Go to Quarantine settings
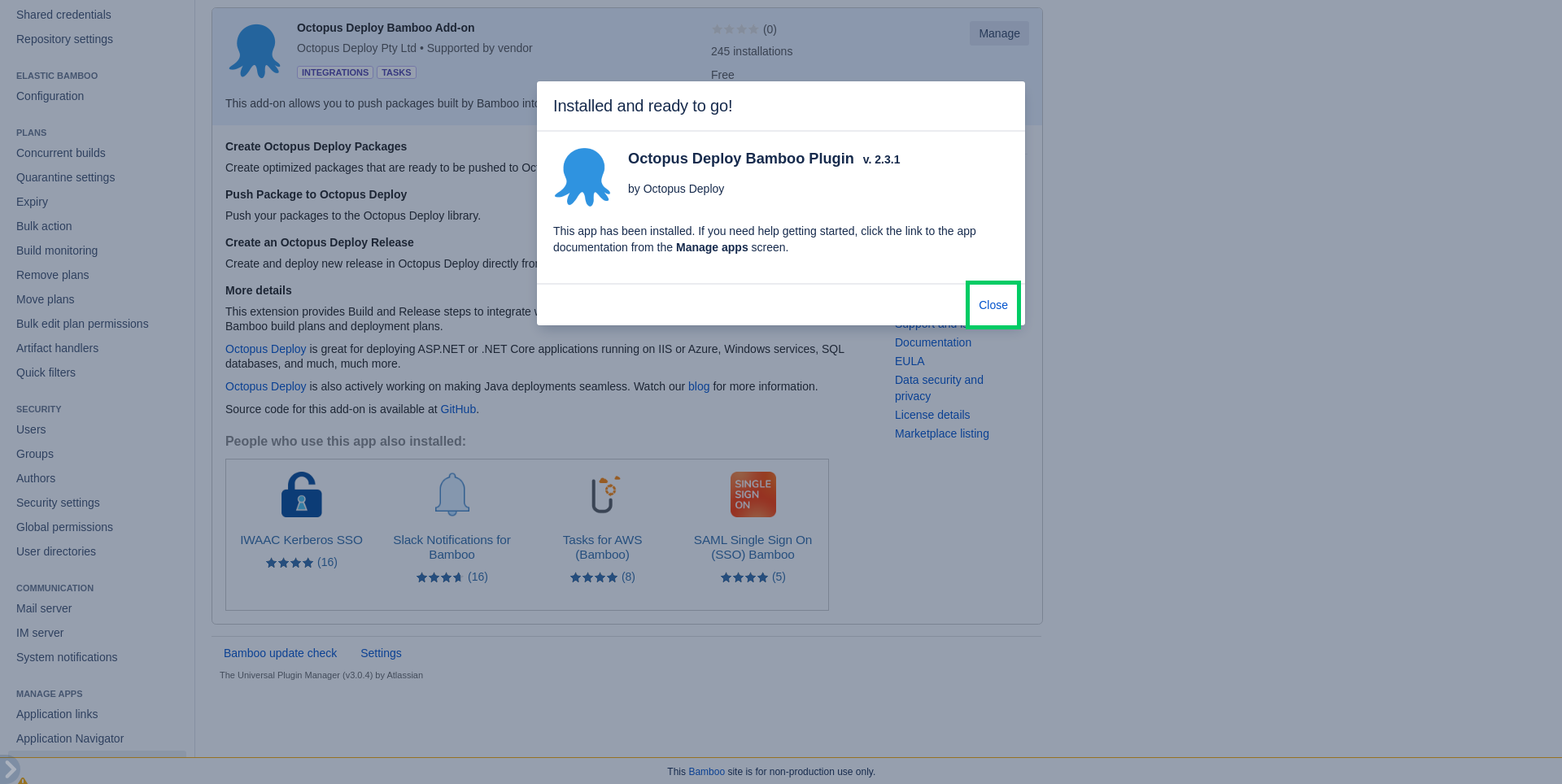The width and height of the screenshot is (1562, 784). 65,177
